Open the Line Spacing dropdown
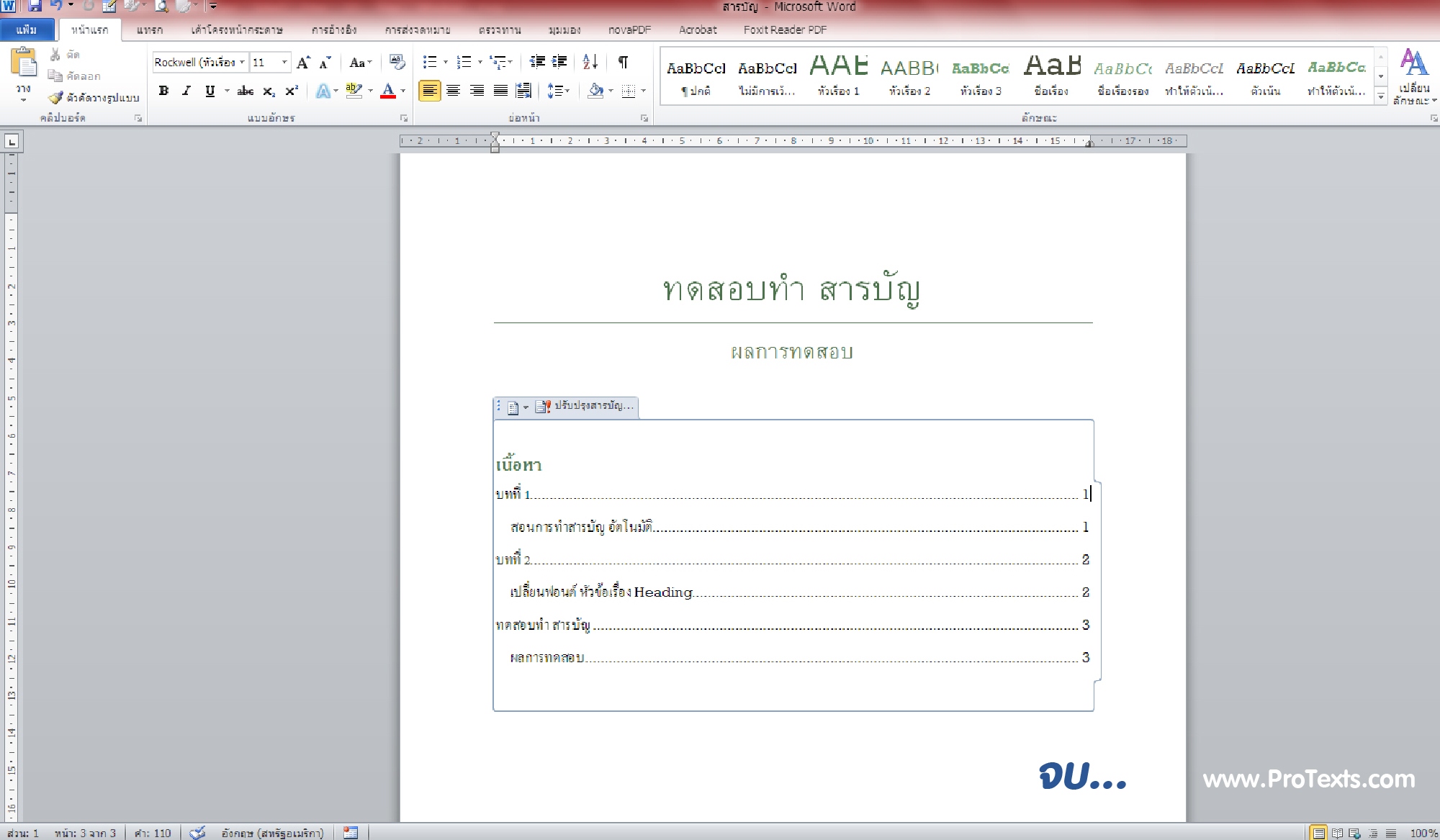 pos(558,91)
